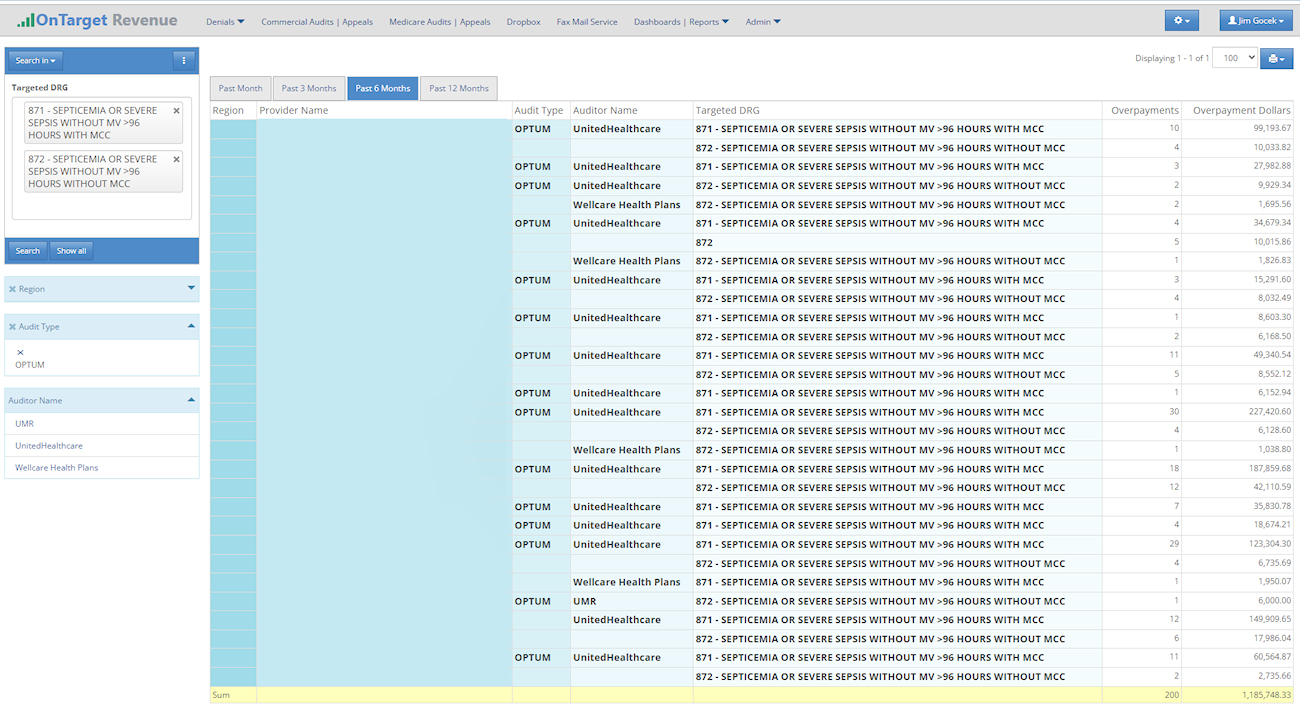Select the 1,950.07 overpayment dollars cell
Screen dimensions: 1300x709
[x=1238, y=582]
